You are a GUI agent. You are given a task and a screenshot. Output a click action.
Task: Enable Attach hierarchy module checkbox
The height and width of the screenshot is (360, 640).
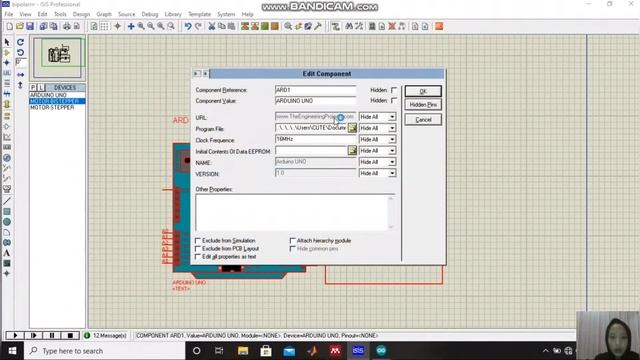click(293, 240)
